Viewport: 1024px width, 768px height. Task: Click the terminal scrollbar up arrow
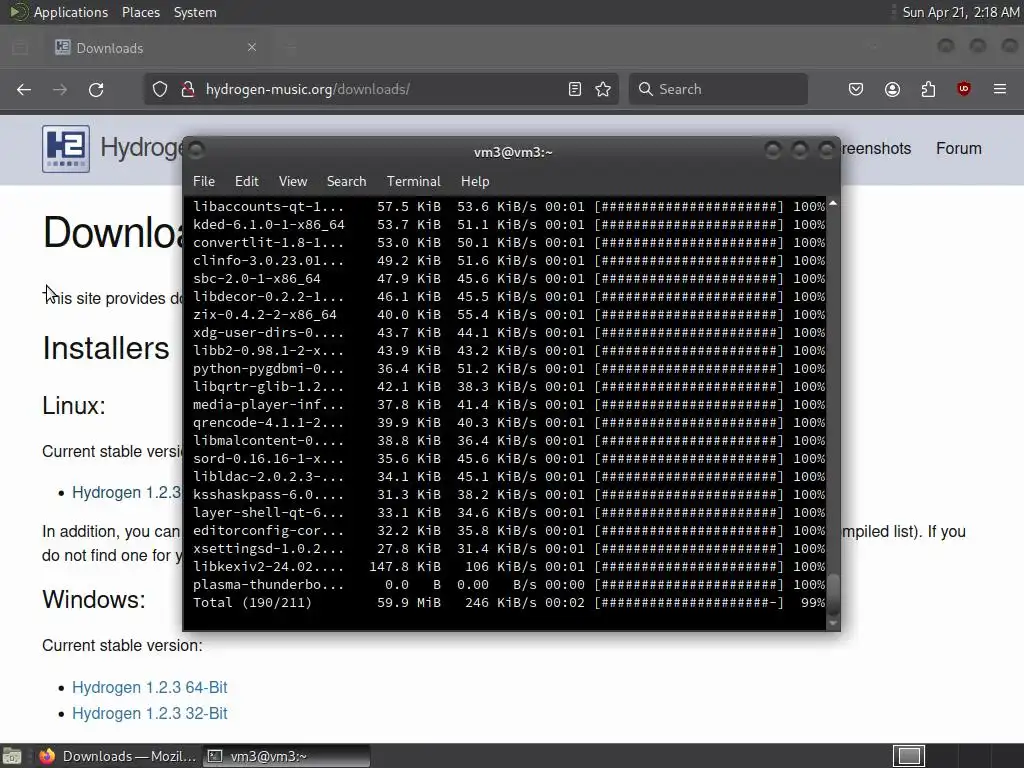pyautogui.click(x=833, y=204)
